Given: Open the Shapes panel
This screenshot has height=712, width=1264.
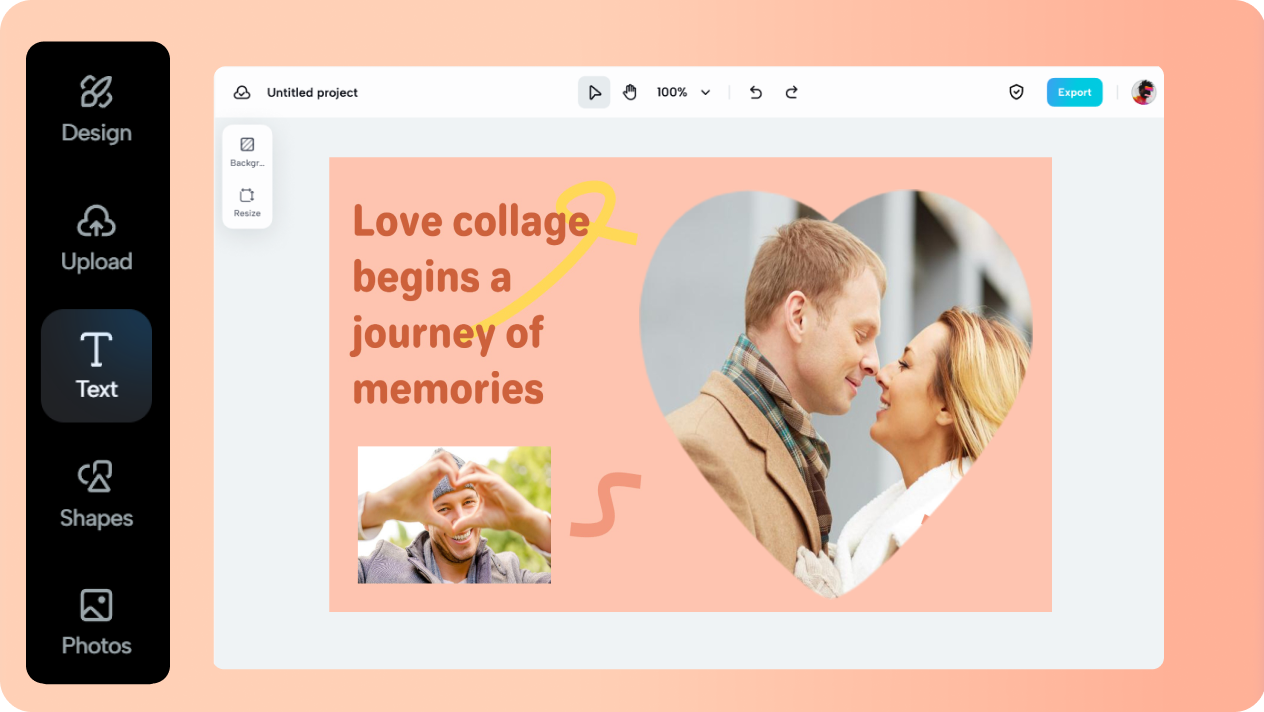Looking at the screenshot, I should pos(96,496).
